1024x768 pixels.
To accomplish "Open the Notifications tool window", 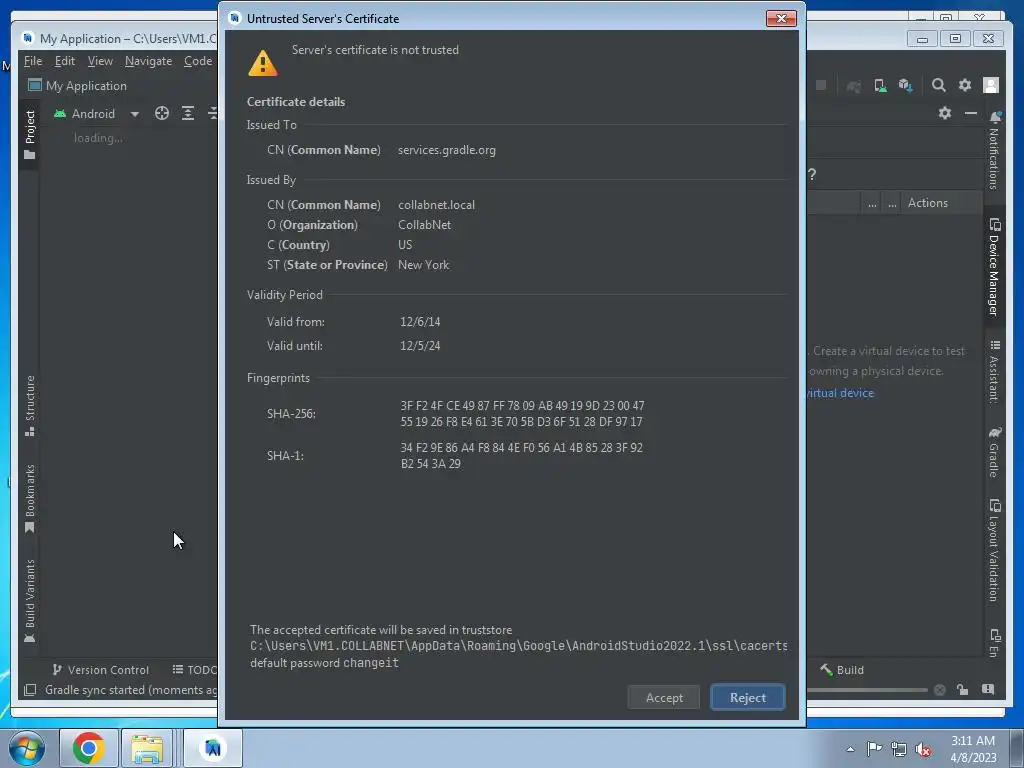I will [x=995, y=151].
